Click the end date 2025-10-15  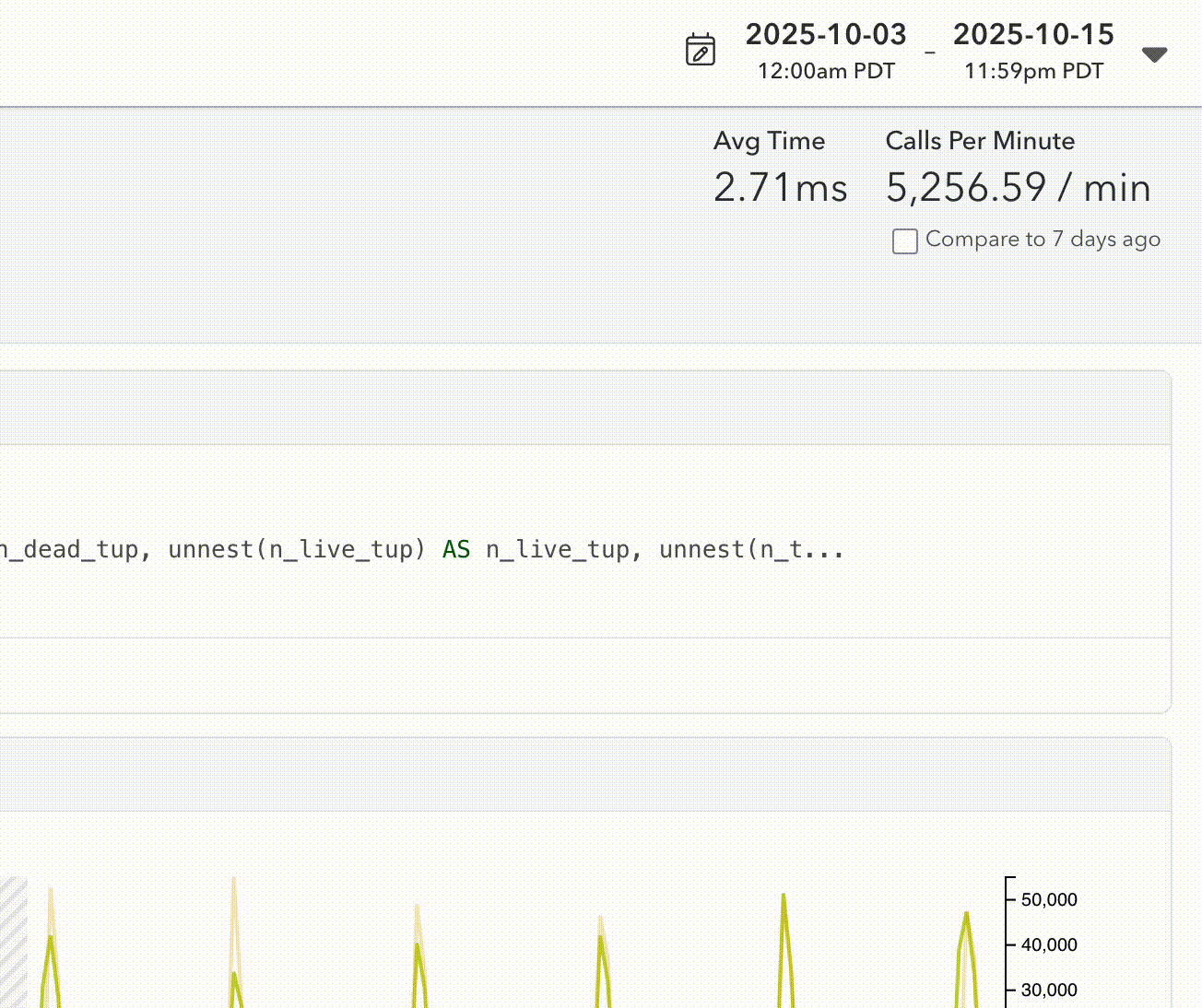1033,35
